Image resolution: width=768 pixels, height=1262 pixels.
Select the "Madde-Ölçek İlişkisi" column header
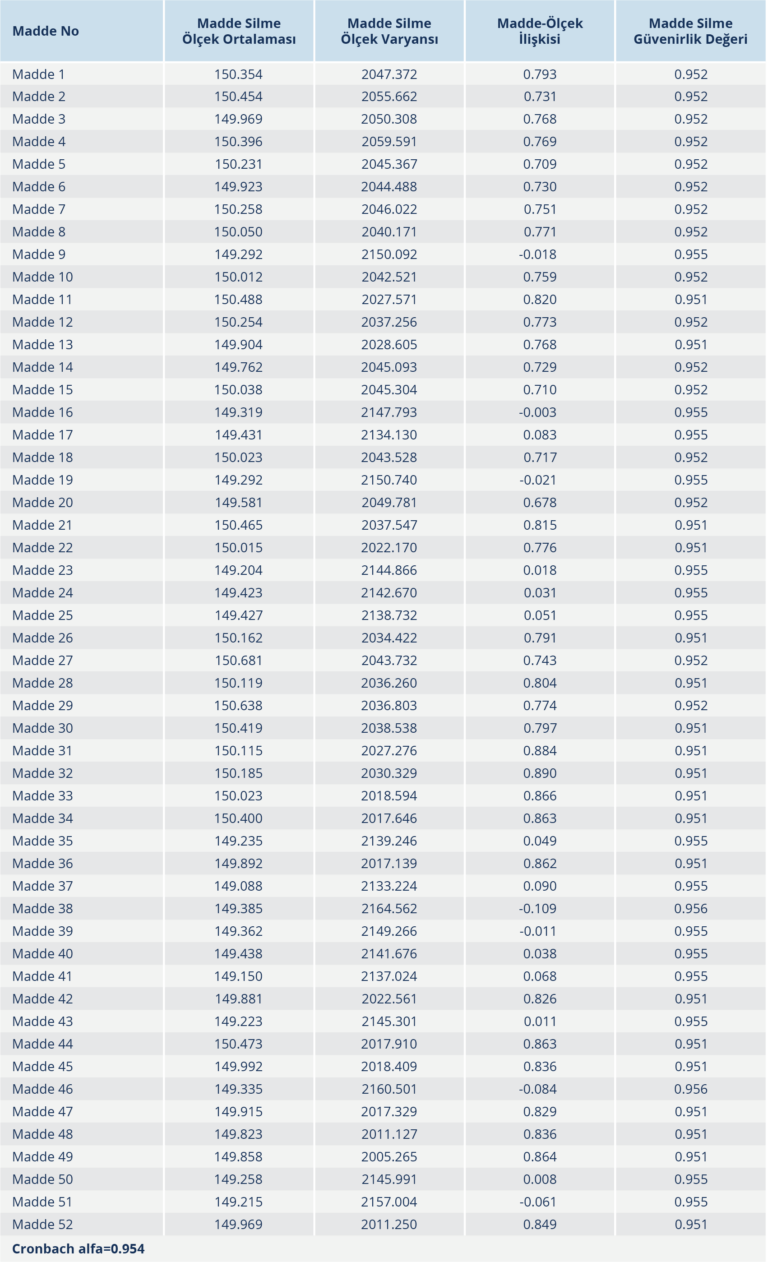[x=540, y=31]
